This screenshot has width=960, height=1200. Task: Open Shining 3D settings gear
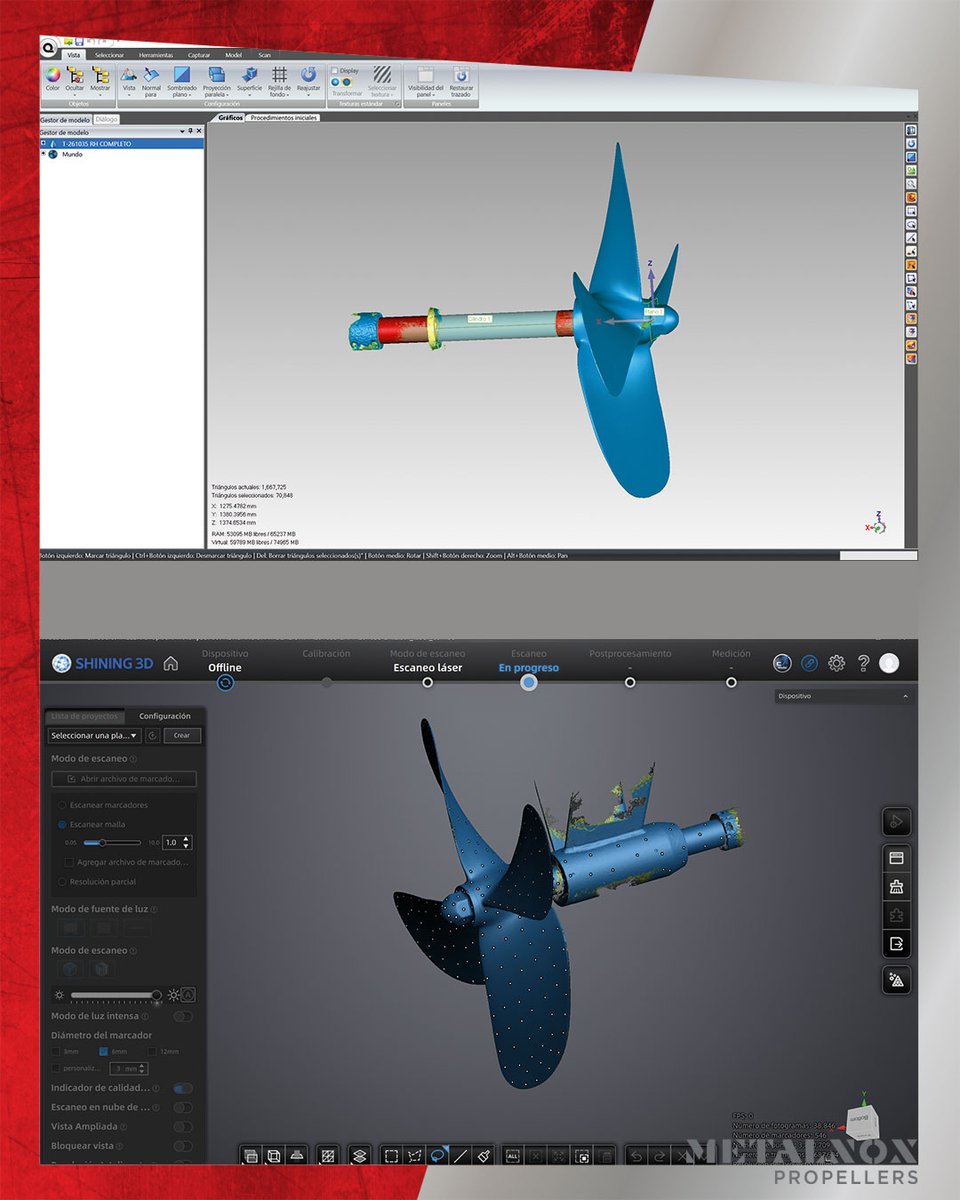(x=837, y=663)
